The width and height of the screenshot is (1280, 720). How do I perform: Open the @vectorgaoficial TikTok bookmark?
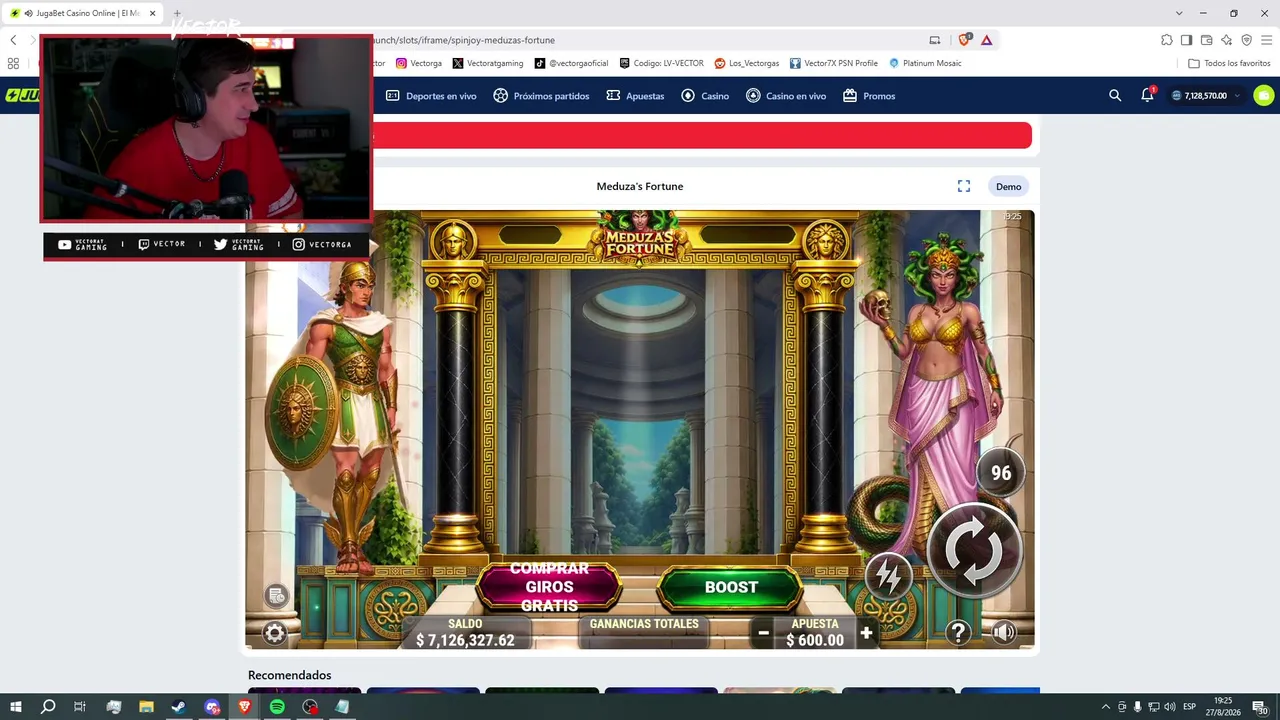(x=571, y=63)
